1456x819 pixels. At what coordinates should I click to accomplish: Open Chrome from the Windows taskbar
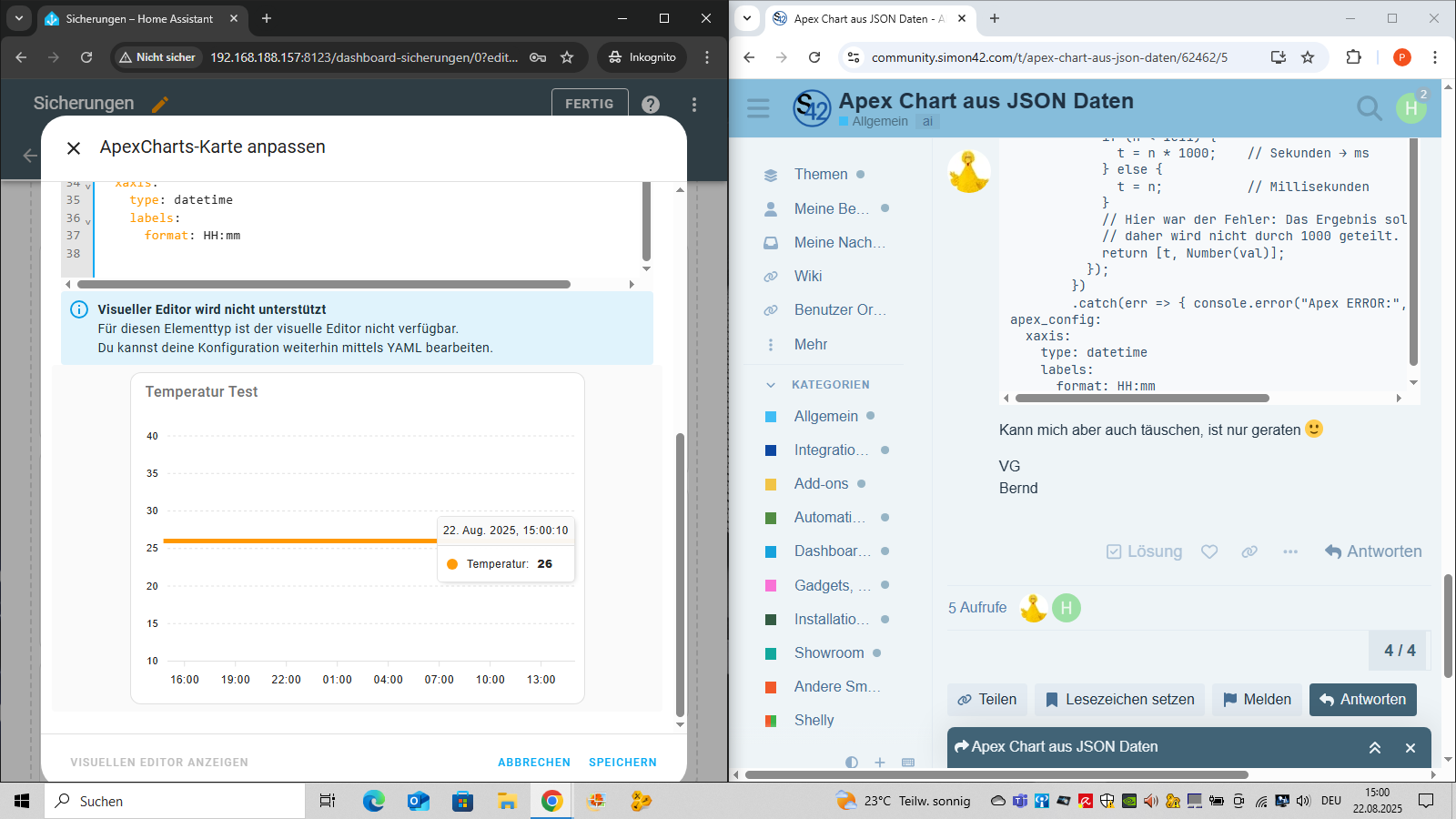pos(551,801)
